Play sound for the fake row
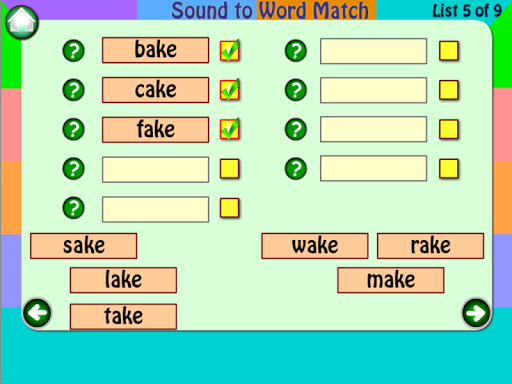 [73, 129]
